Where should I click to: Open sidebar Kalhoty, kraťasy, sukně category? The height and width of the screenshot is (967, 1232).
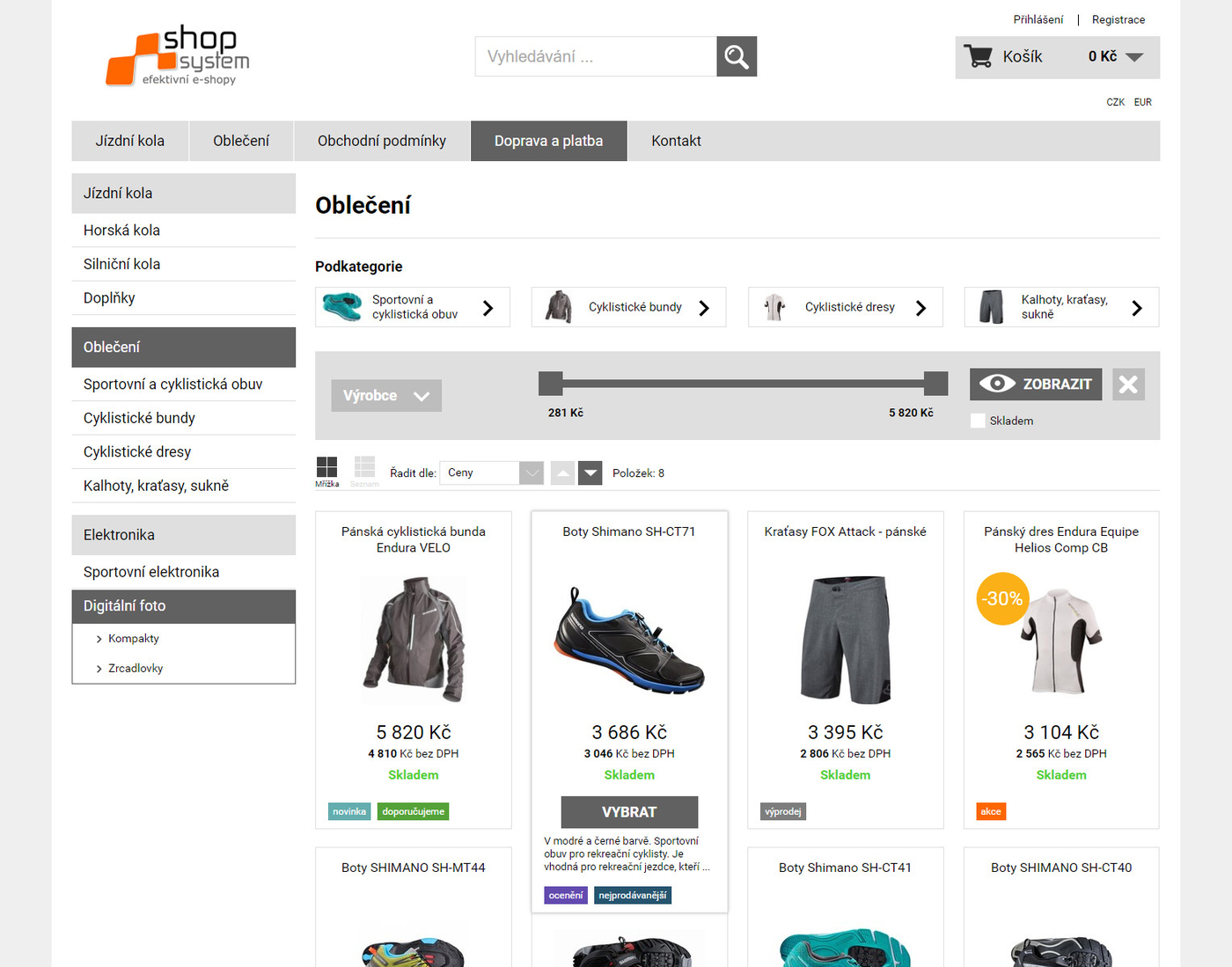pos(184,486)
